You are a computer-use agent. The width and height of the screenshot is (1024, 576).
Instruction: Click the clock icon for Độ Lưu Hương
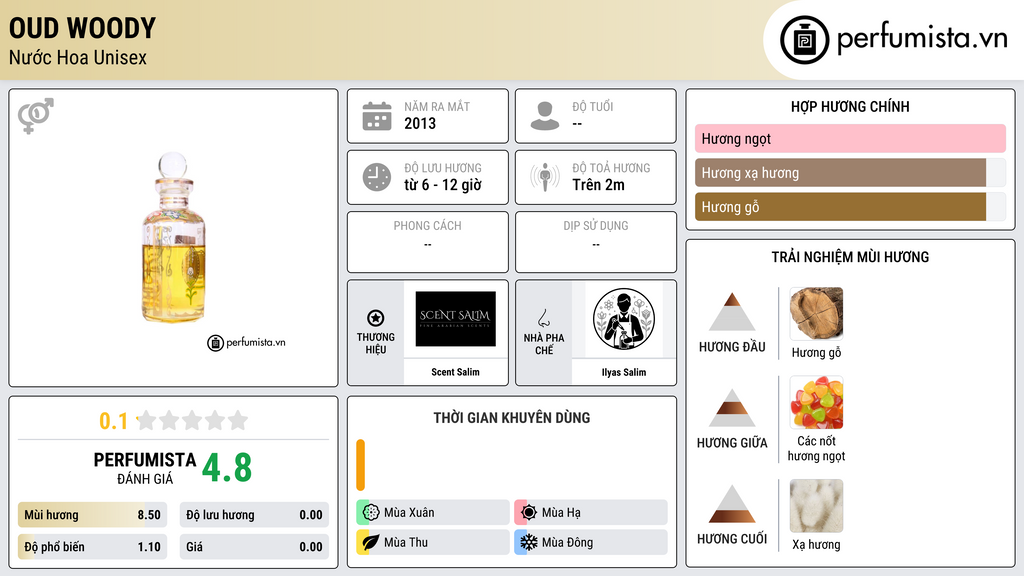click(x=377, y=177)
